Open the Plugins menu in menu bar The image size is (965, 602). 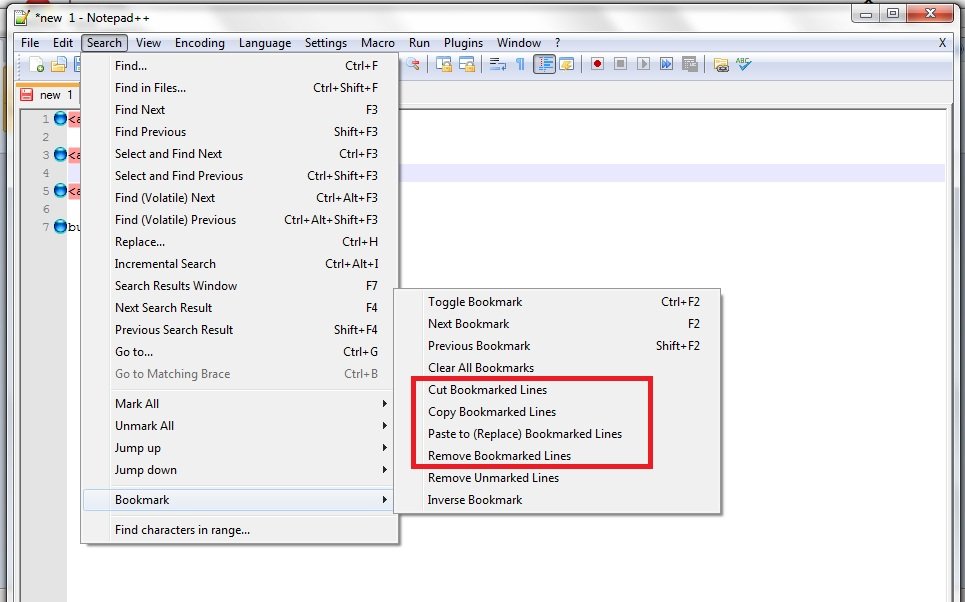(463, 43)
